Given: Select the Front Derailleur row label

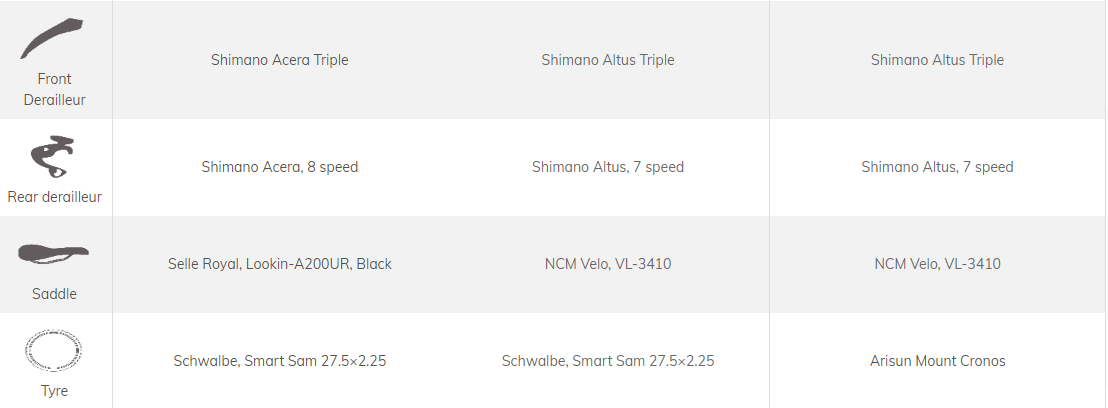Looking at the screenshot, I should click(x=55, y=89).
